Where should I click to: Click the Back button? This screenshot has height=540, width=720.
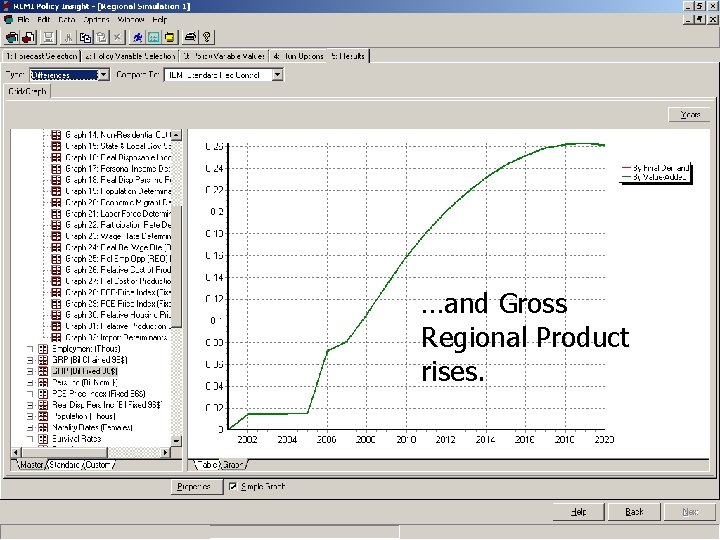pyautogui.click(x=634, y=512)
